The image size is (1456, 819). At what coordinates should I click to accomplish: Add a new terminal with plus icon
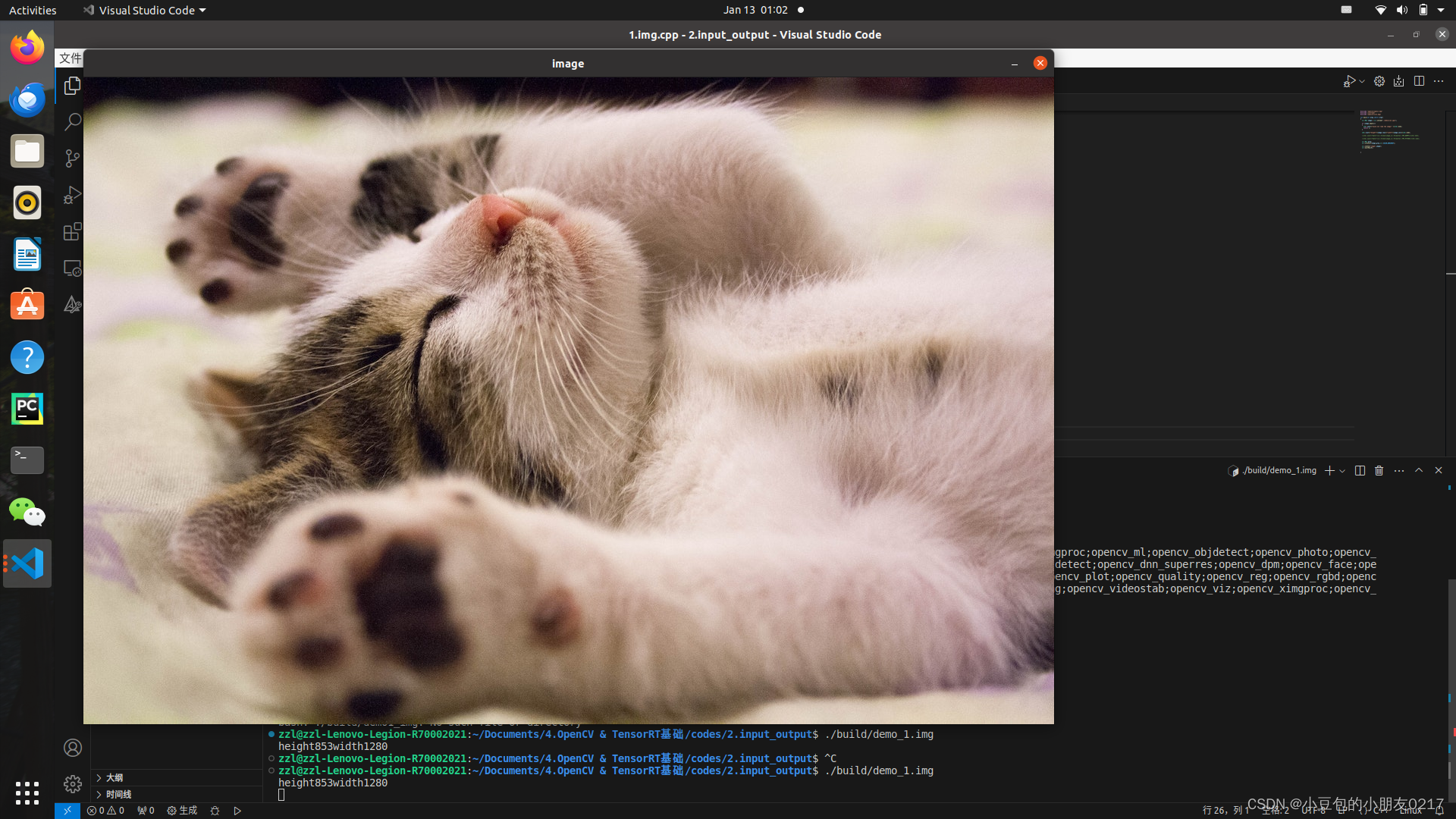coord(1329,471)
